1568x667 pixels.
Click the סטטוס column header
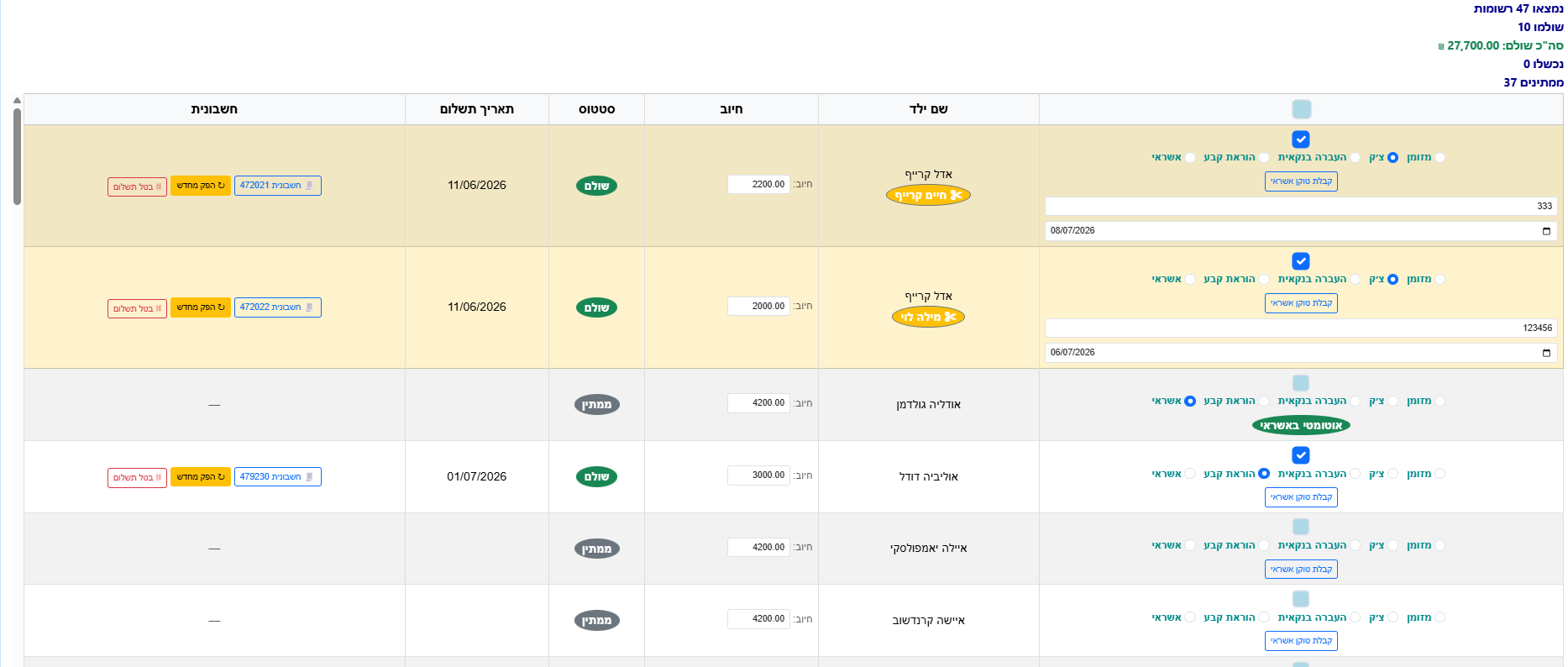click(x=597, y=109)
